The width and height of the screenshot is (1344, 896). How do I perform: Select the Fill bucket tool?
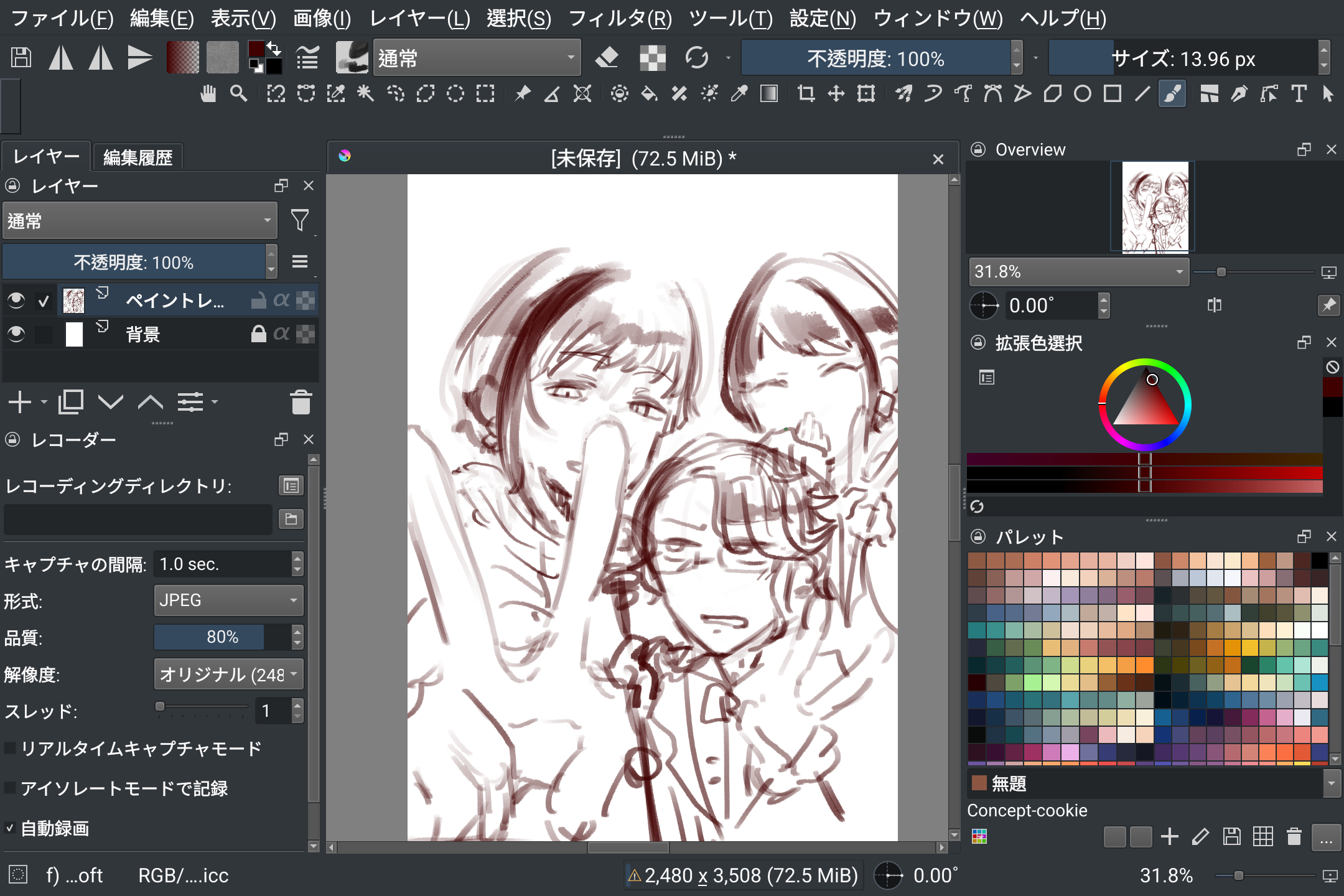(649, 94)
